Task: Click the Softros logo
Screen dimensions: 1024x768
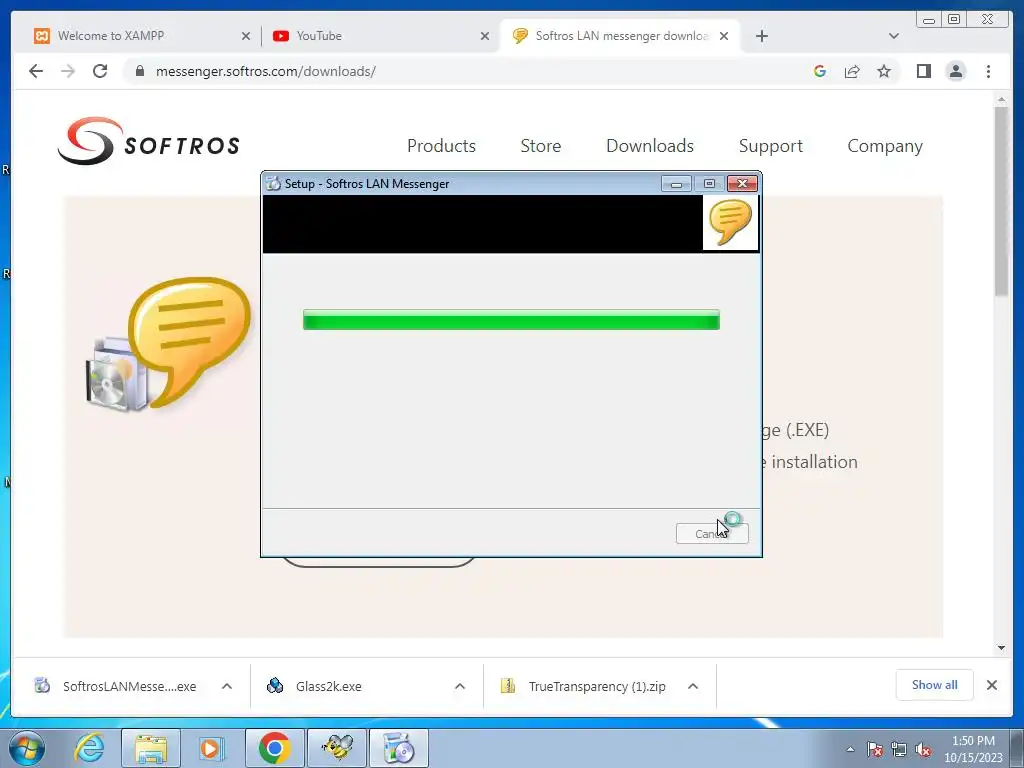Action: [148, 141]
